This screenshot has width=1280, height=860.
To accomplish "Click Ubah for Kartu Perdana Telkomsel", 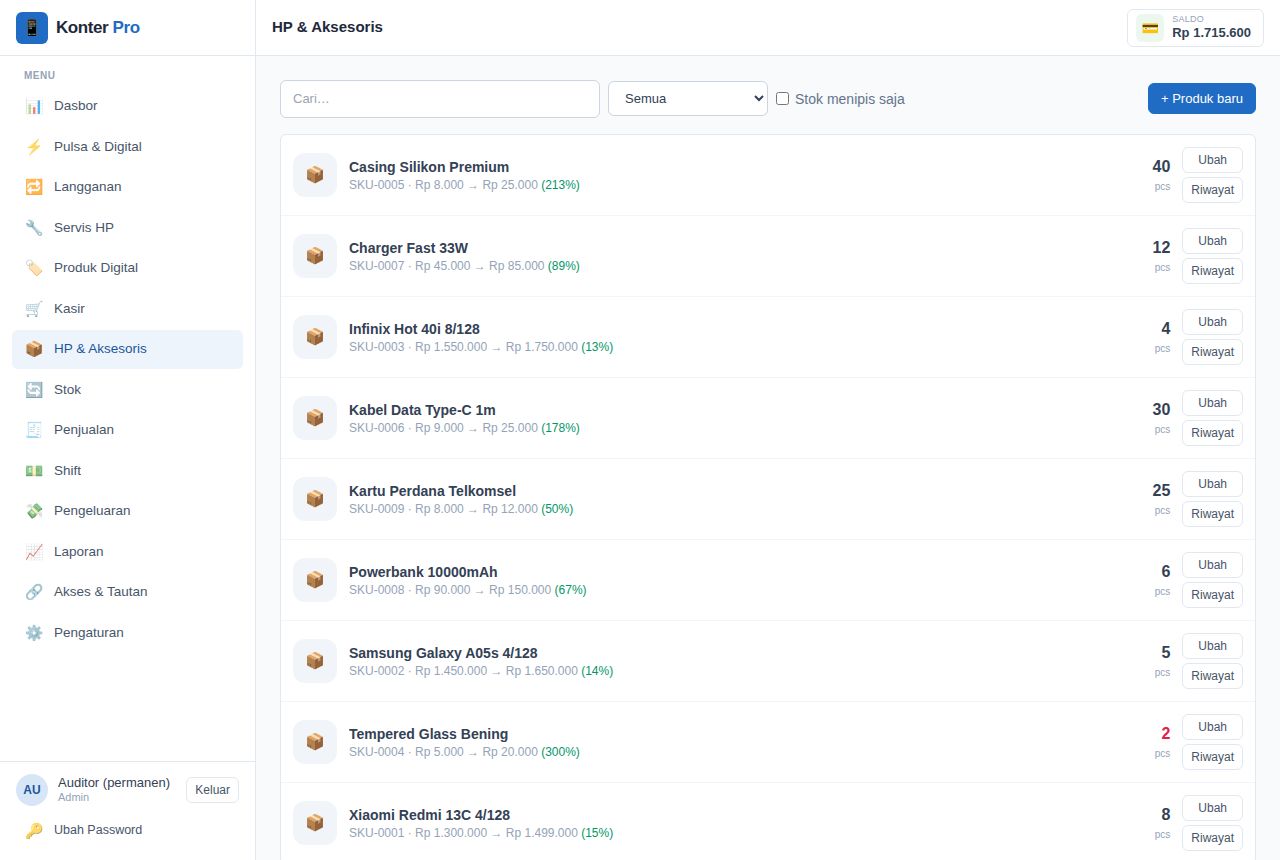I will pyautogui.click(x=1212, y=484).
